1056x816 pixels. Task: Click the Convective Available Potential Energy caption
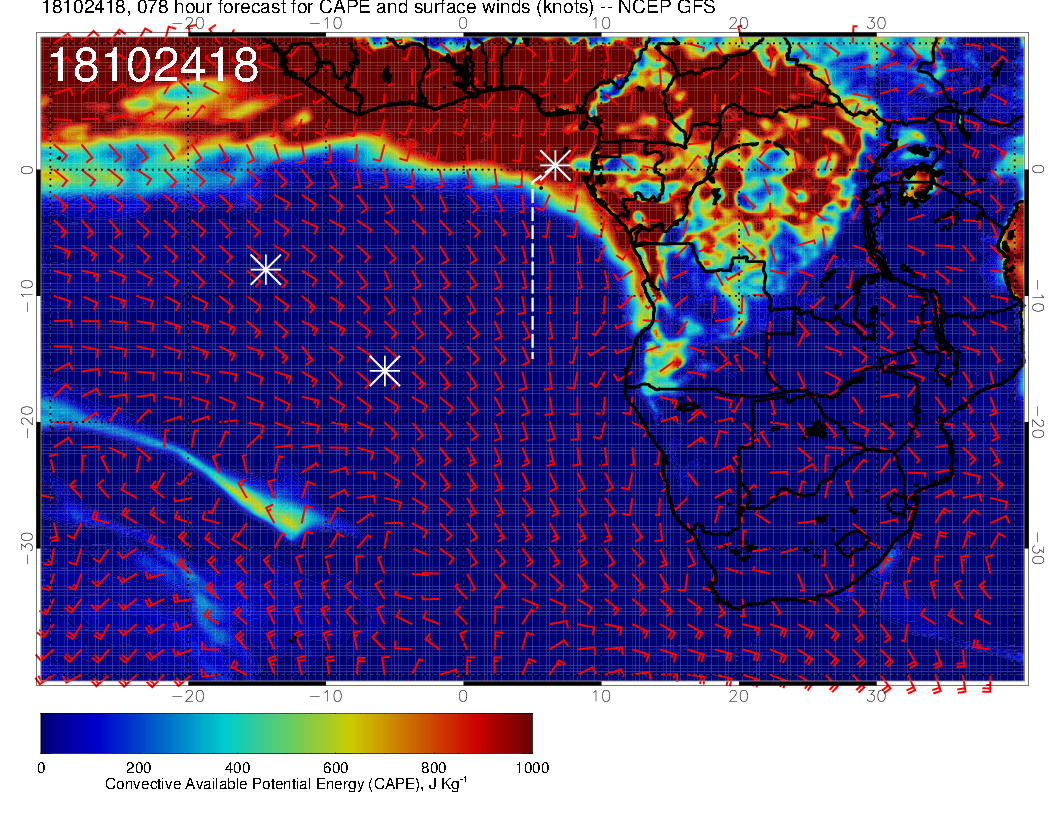coord(286,785)
